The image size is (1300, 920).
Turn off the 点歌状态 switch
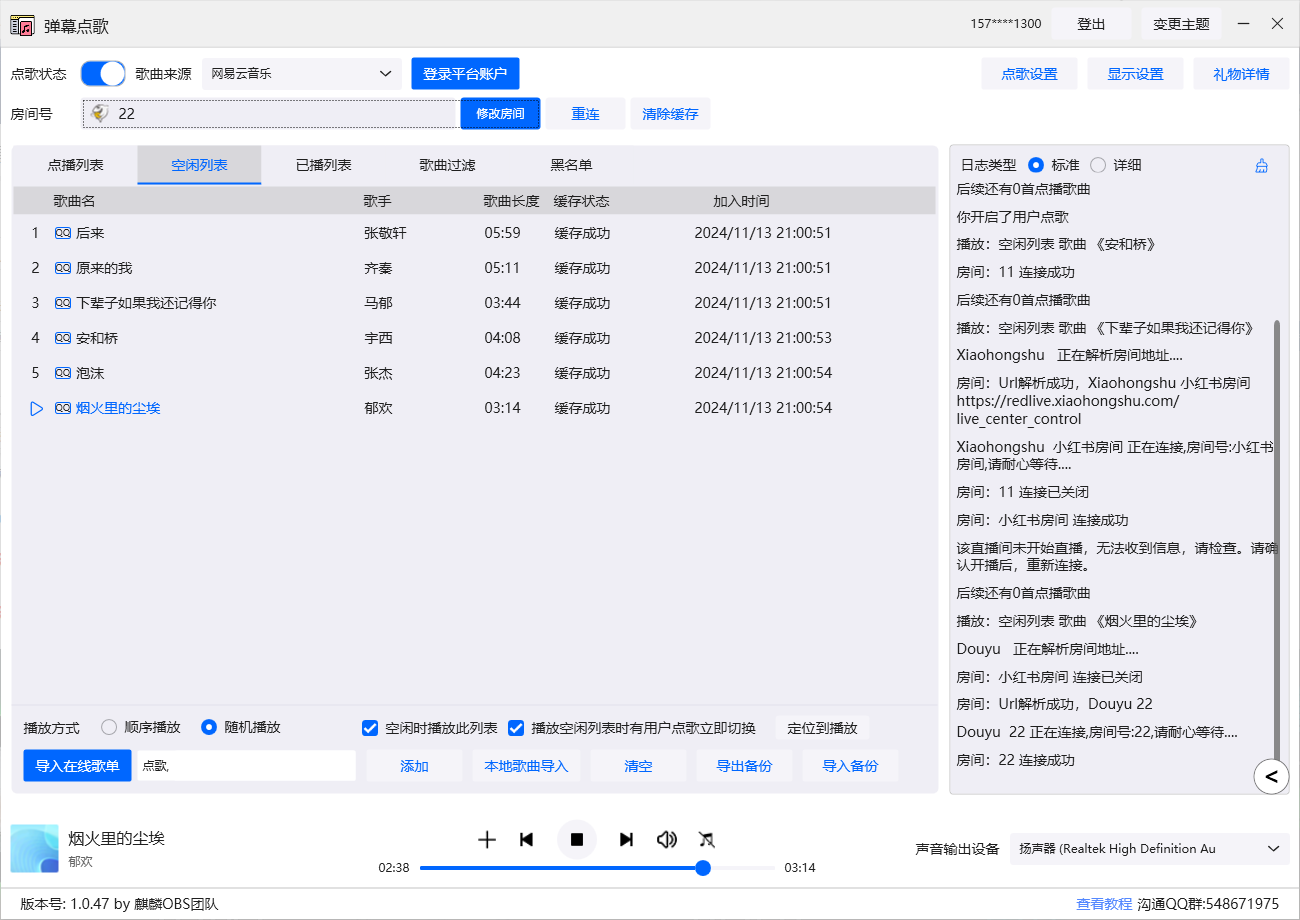click(103, 73)
